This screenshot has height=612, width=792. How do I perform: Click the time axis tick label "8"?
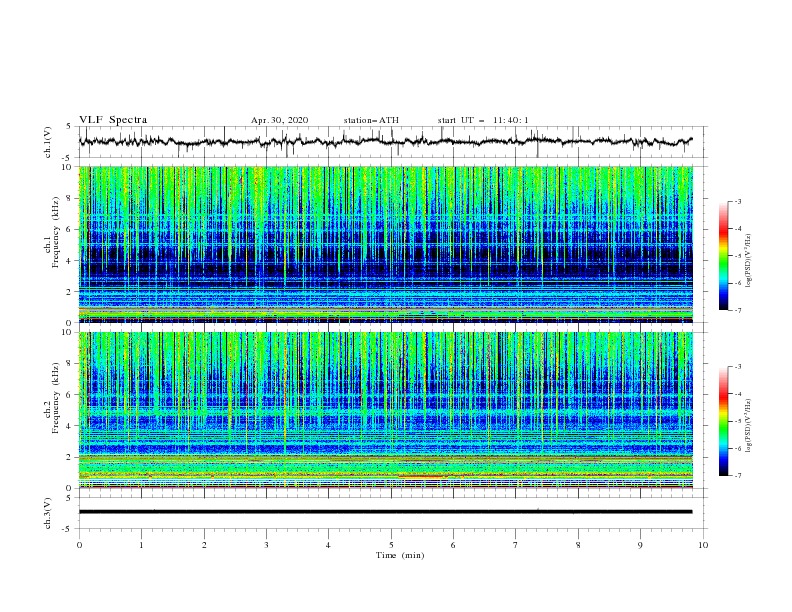(x=578, y=545)
